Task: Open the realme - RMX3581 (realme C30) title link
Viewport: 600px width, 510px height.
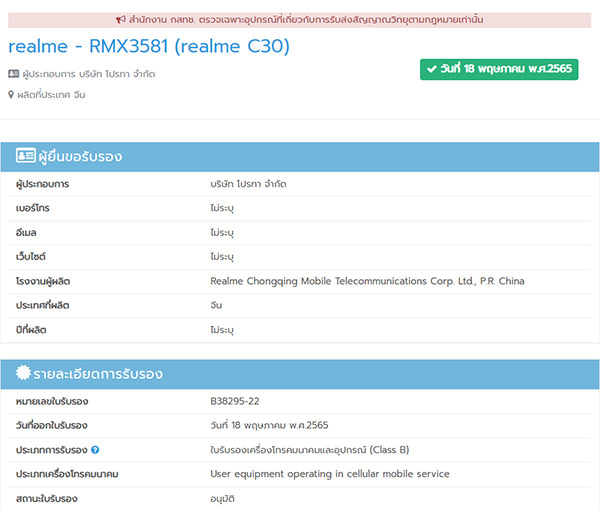Action: 149,46
